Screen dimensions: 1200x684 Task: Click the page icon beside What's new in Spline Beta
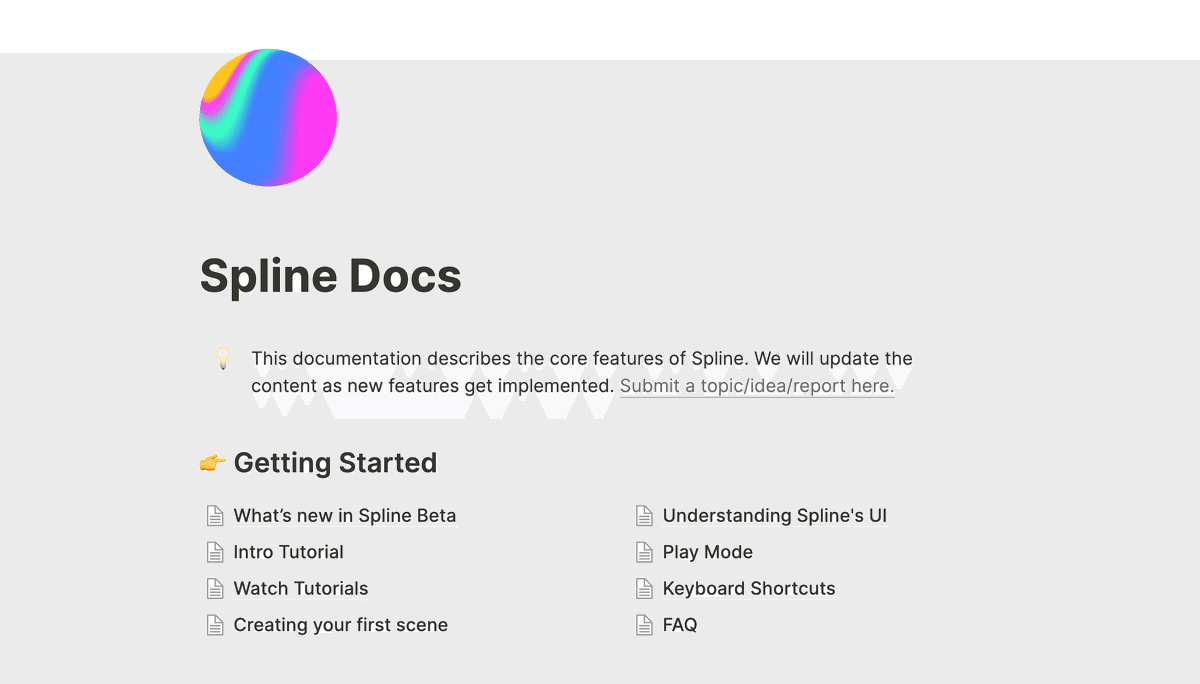(215, 515)
